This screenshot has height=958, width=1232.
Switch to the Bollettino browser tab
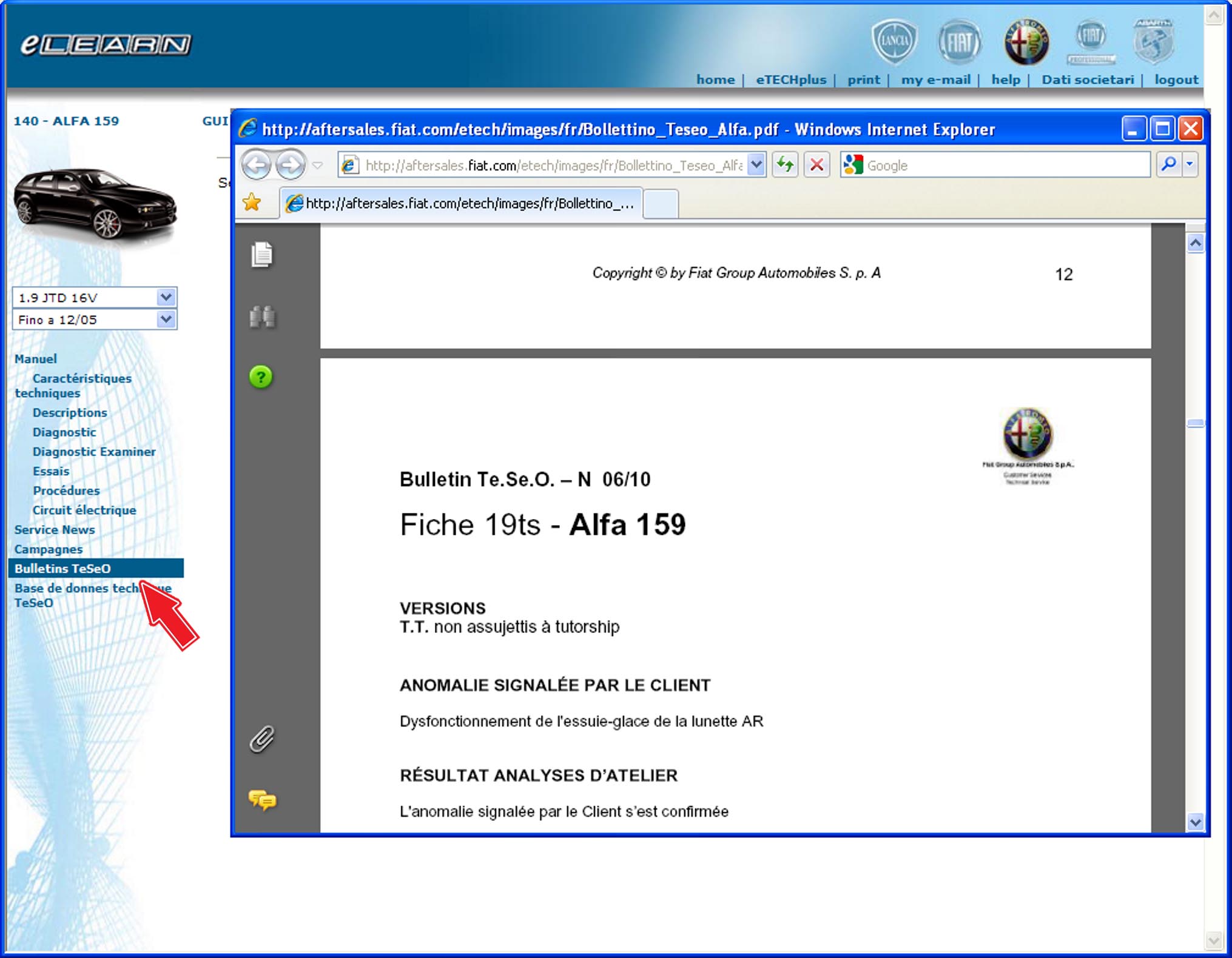(x=459, y=203)
